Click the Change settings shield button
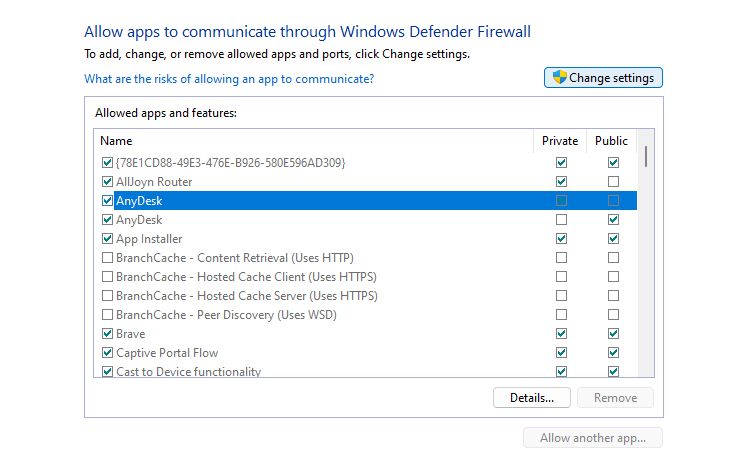The width and height of the screenshot is (750, 466). coord(603,78)
